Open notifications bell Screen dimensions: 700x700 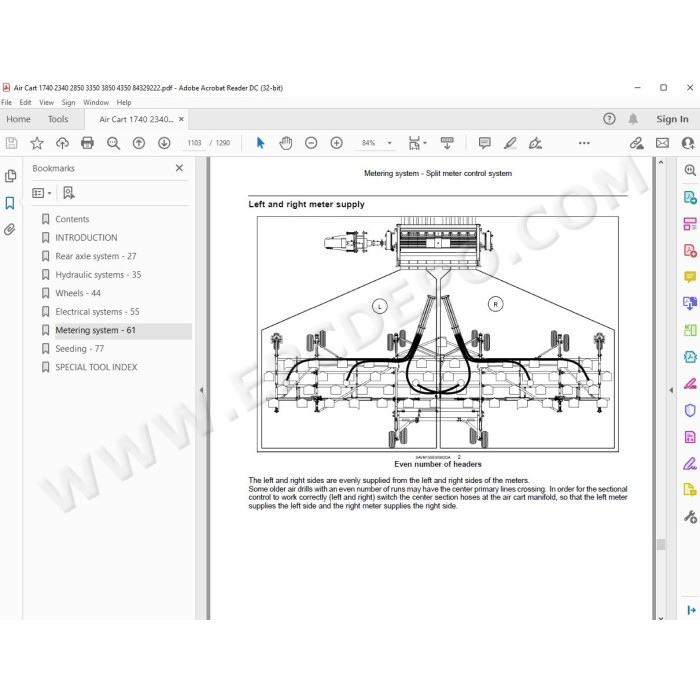pos(633,119)
